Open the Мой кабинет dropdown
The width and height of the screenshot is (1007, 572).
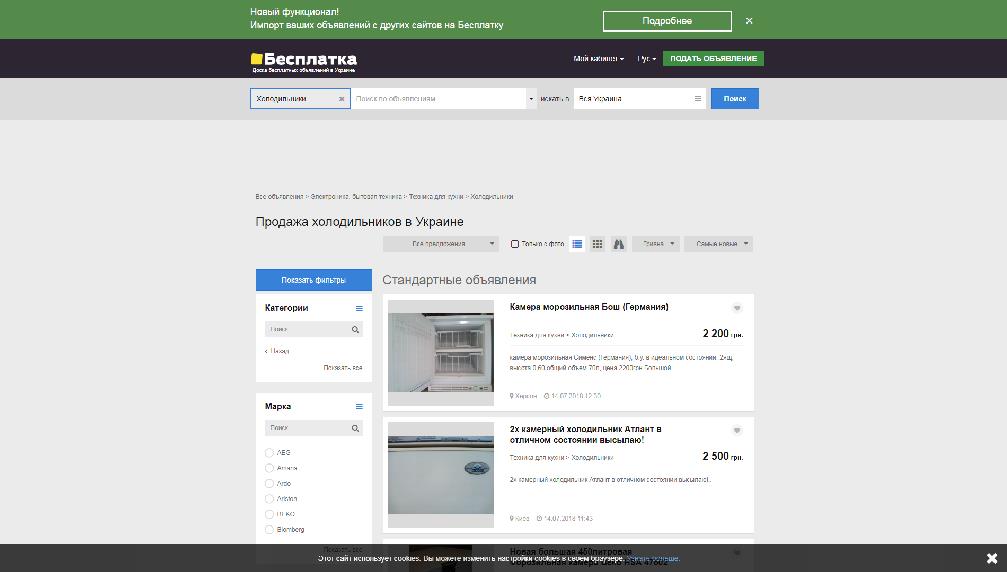599,58
